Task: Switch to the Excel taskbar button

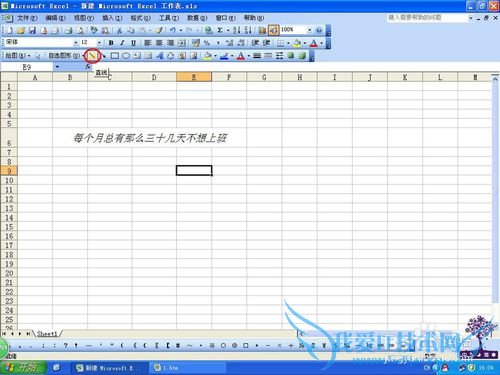Action: pyautogui.click(x=110, y=368)
